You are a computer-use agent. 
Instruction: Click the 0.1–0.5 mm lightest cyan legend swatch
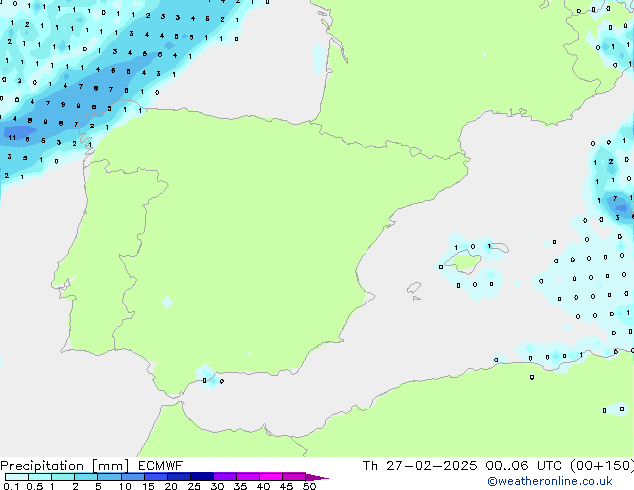pos(17,477)
